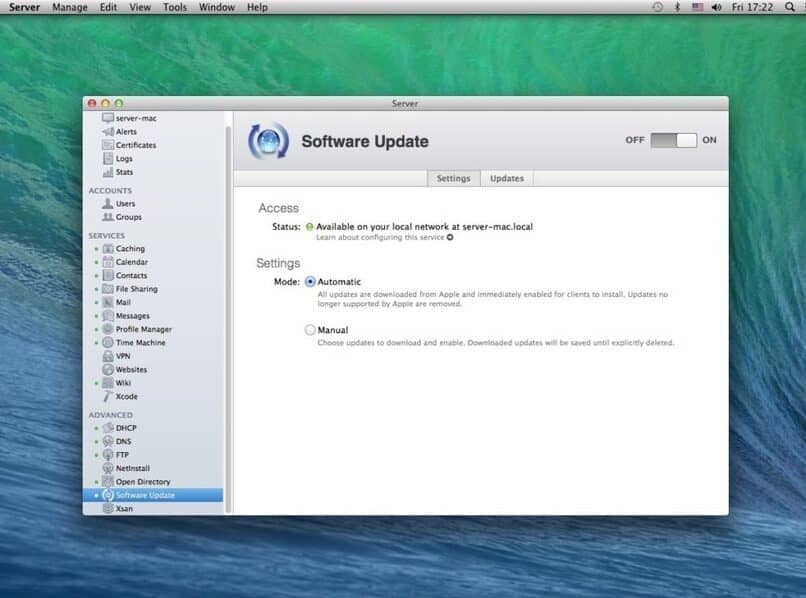Click the Xcode hammer icon

108,396
